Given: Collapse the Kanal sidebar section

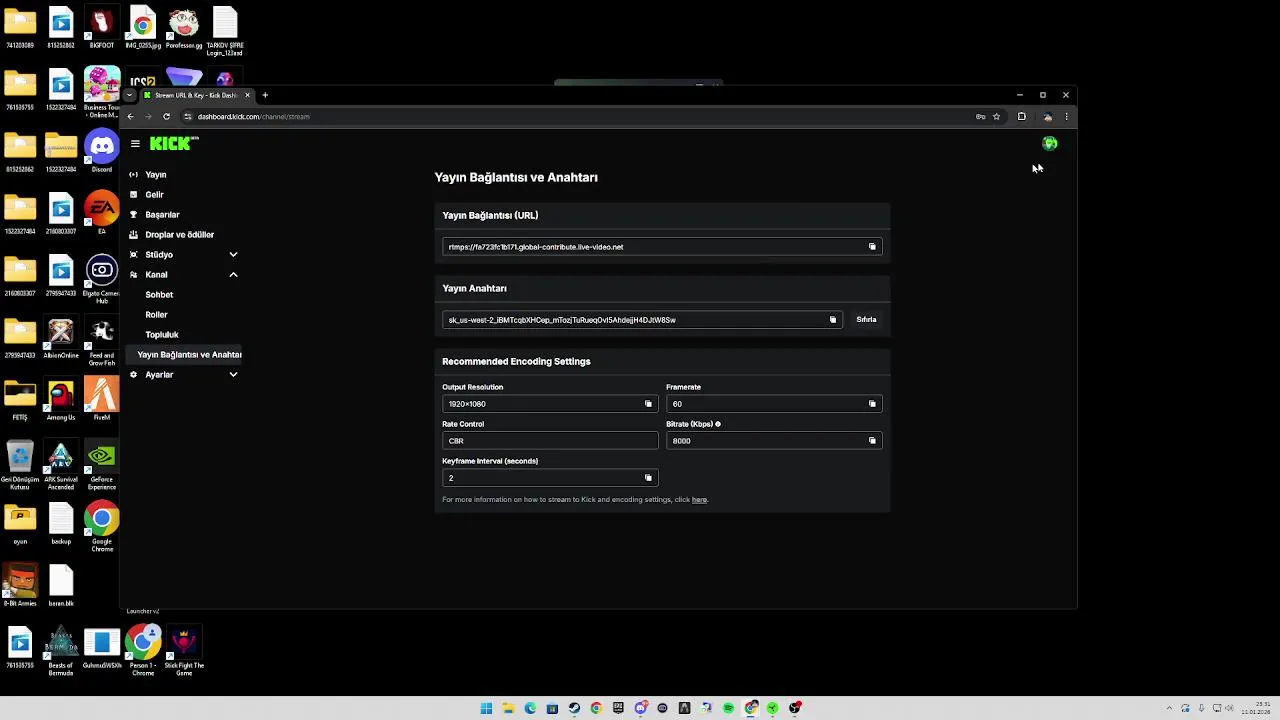Looking at the screenshot, I should pyautogui.click(x=233, y=275).
